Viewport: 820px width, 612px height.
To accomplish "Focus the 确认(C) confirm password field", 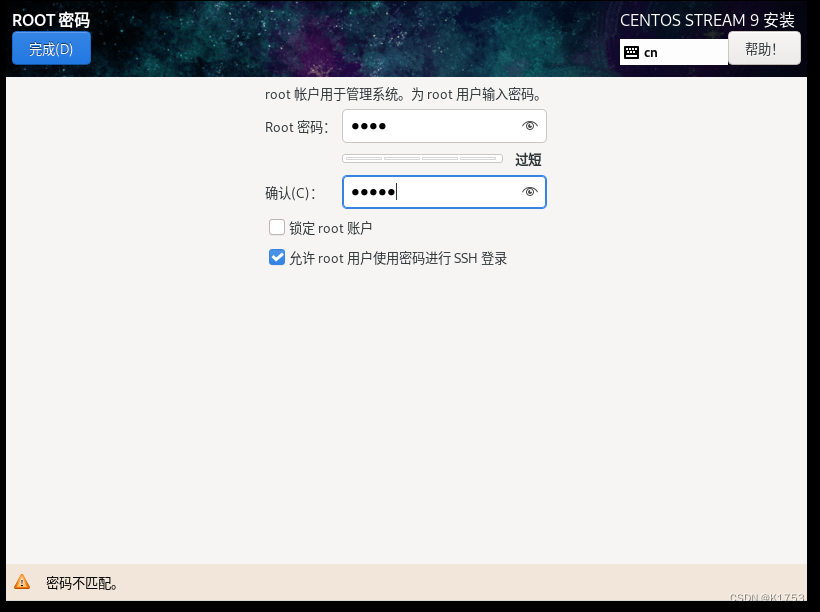I will click(x=444, y=192).
